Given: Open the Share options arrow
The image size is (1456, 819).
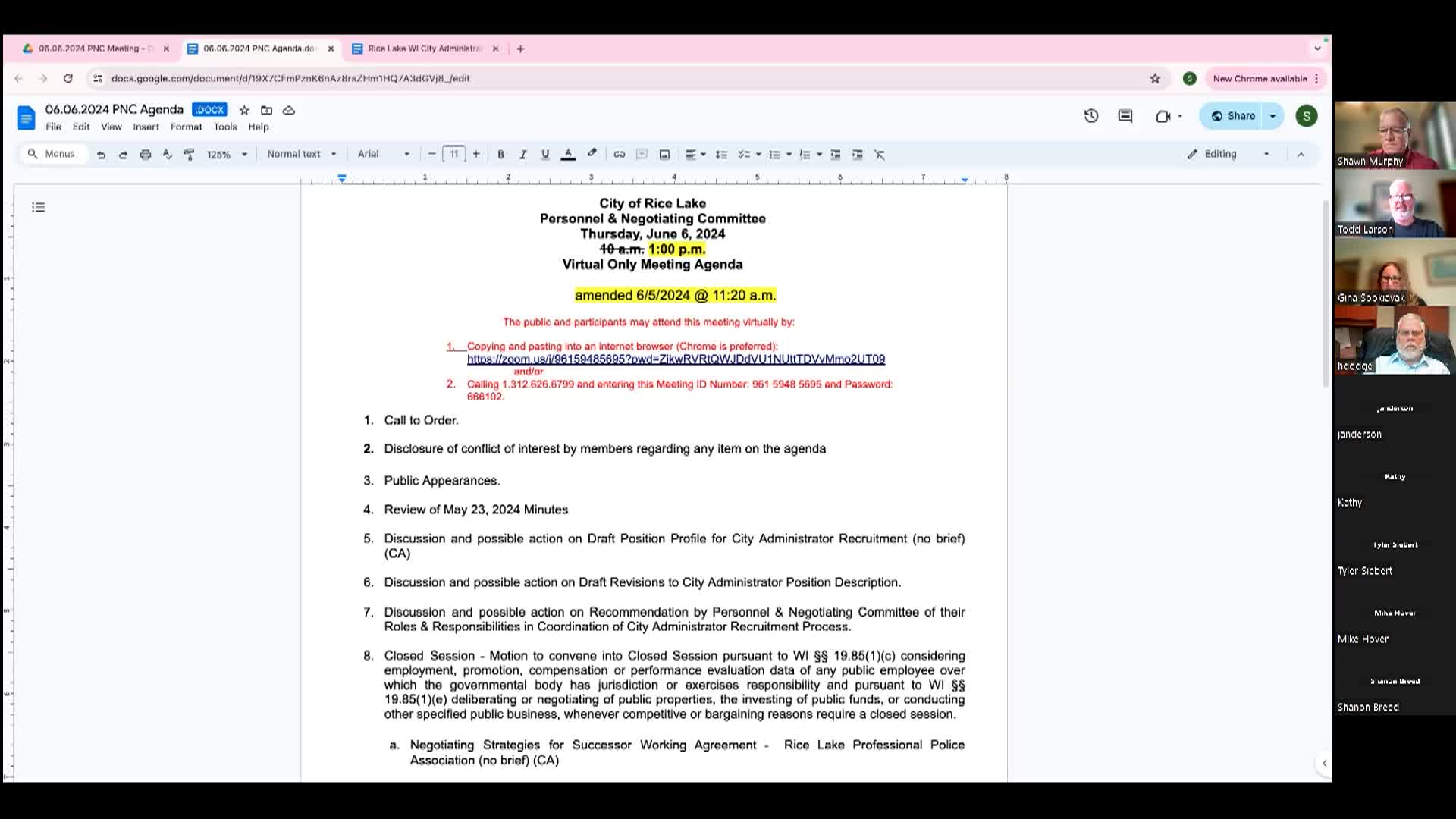Looking at the screenshot, I should (1273, 116).
